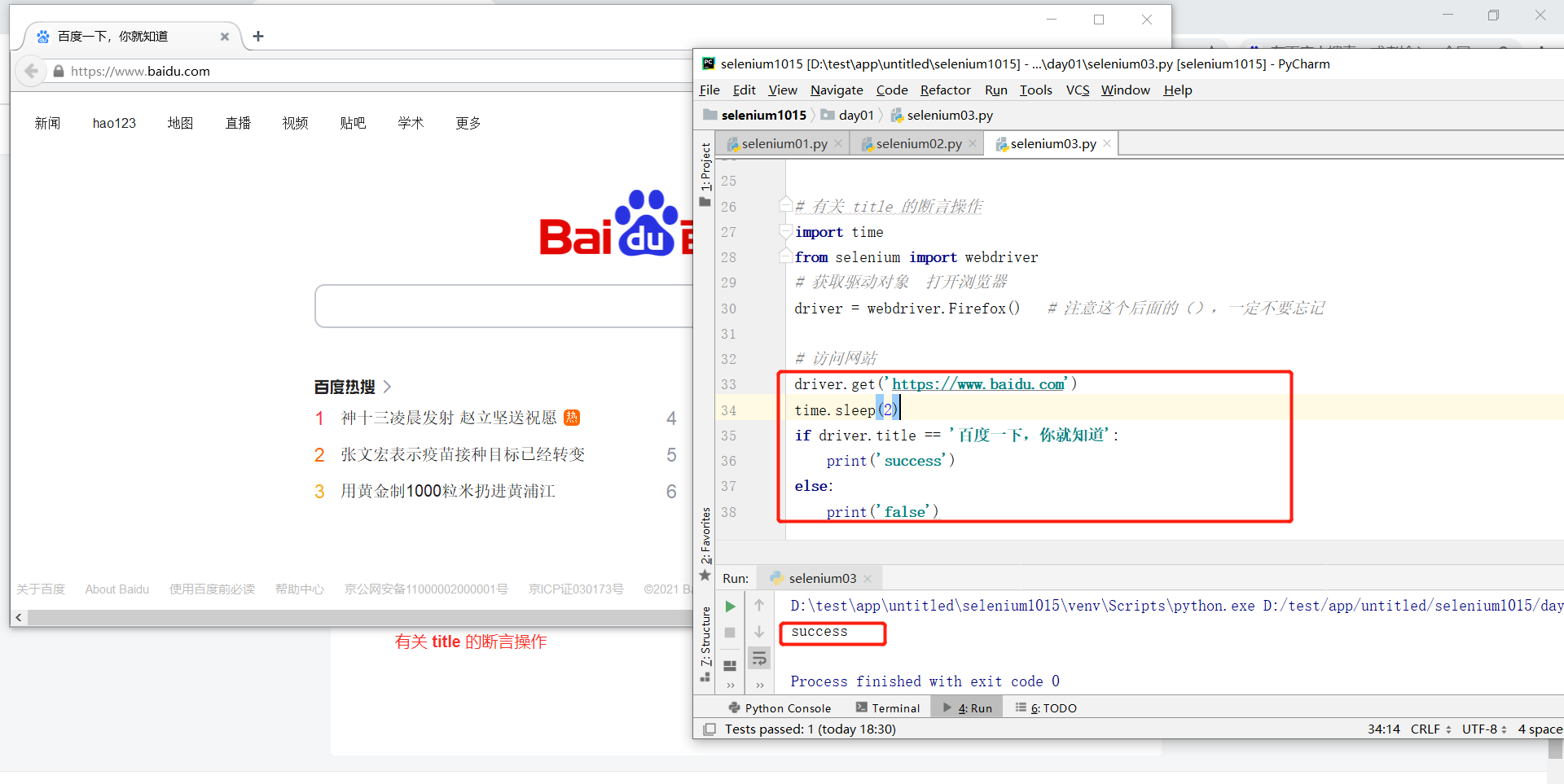This screenshot has width=1564, height=784.
Task: Change UTF-8 file encoding in status bar
Action: click(1484, 729)
